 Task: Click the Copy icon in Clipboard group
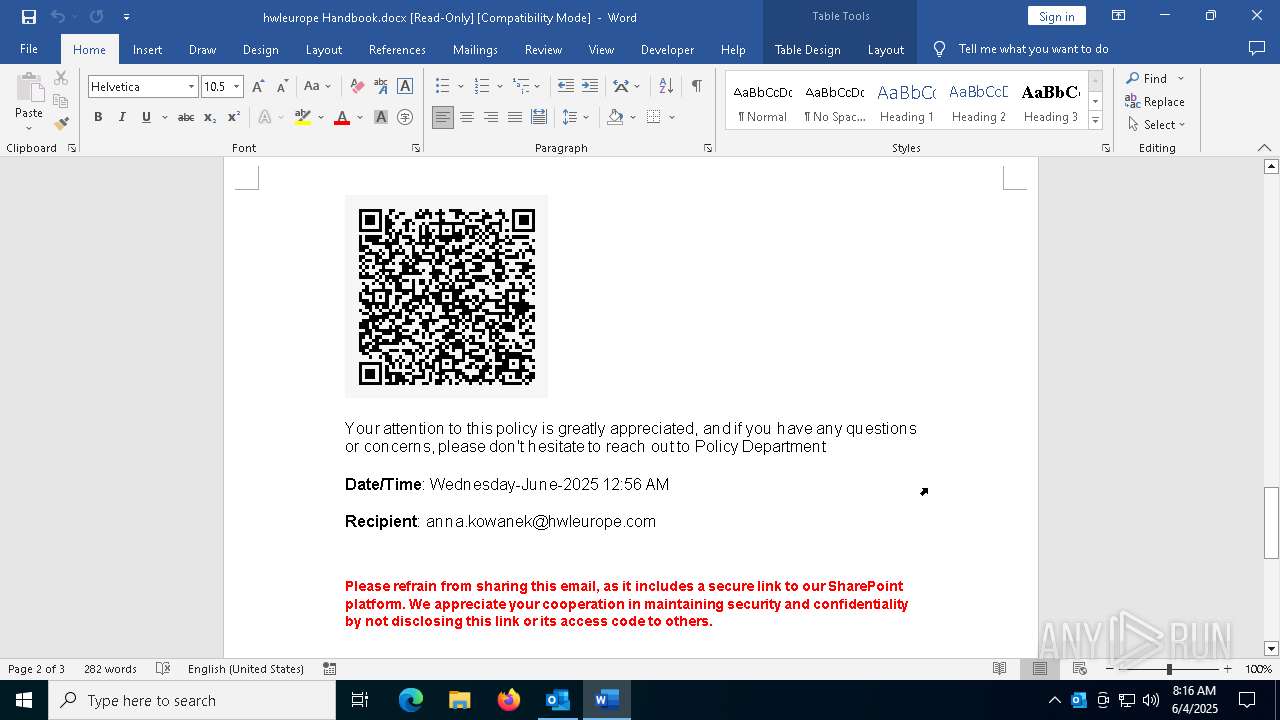pyautogui.click(x=61, y=101)
